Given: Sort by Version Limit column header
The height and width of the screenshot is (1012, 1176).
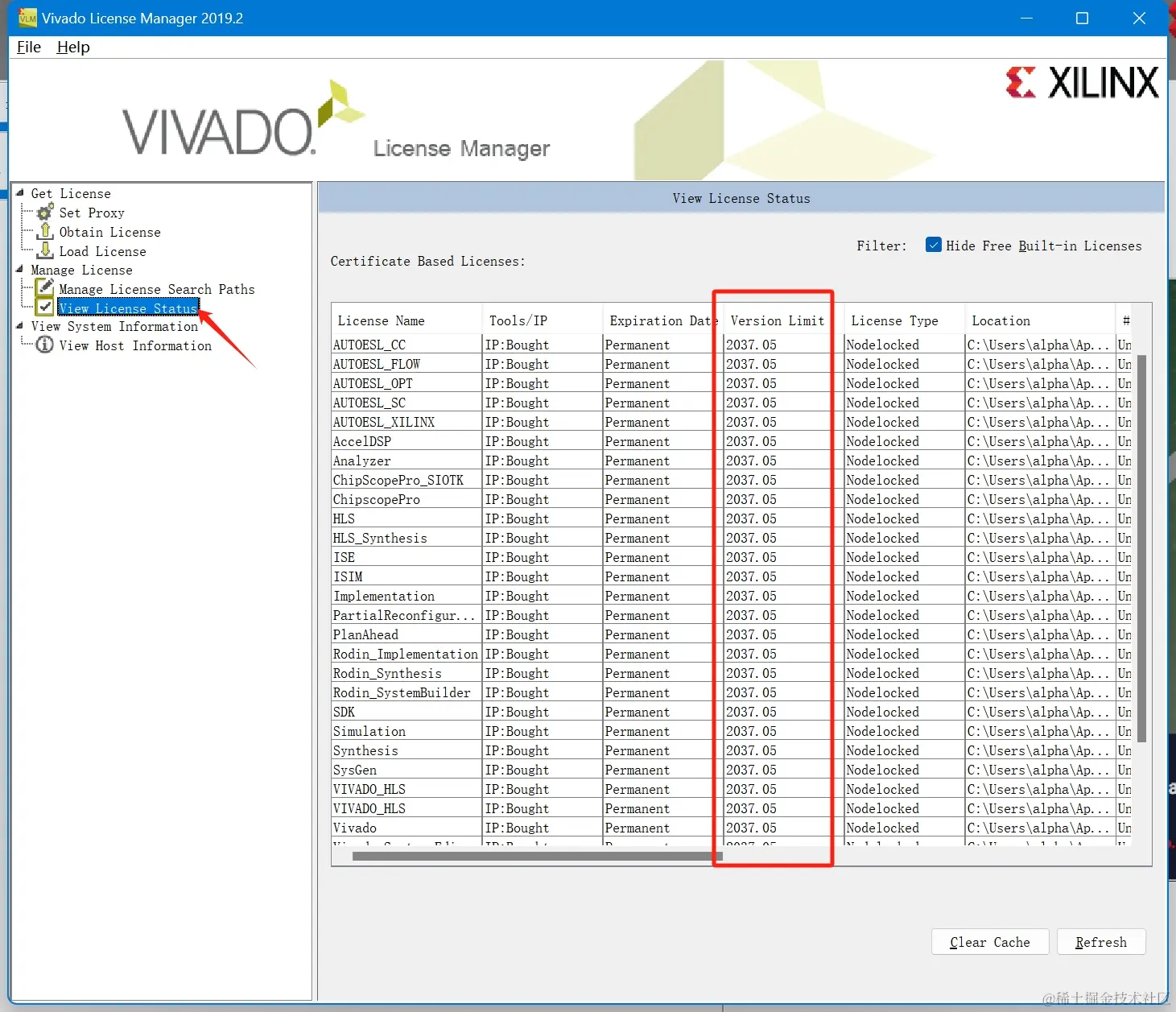Looking at the screenshot, I should click(x=783, y=320).
